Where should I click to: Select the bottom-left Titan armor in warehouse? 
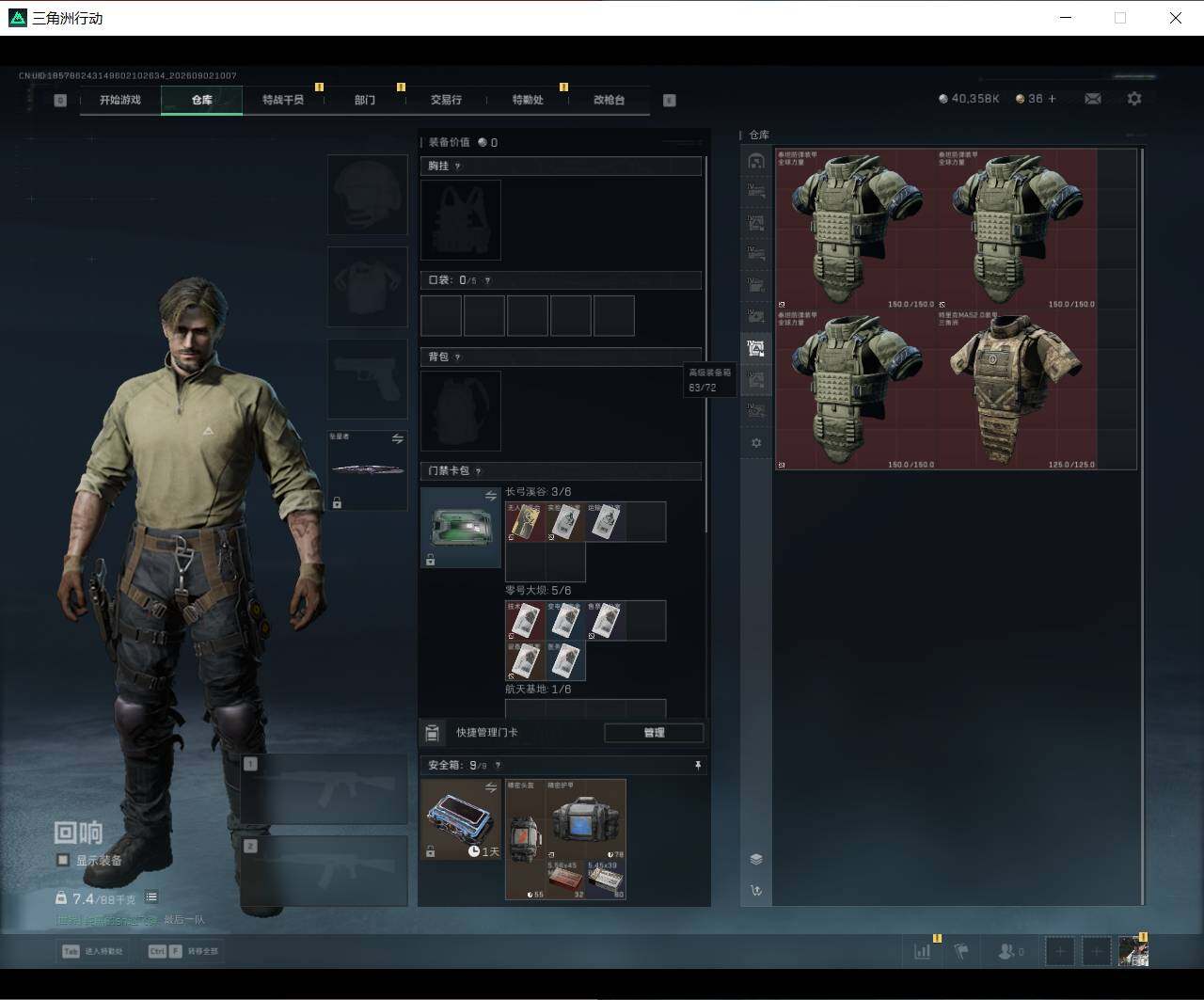[856, 389]
